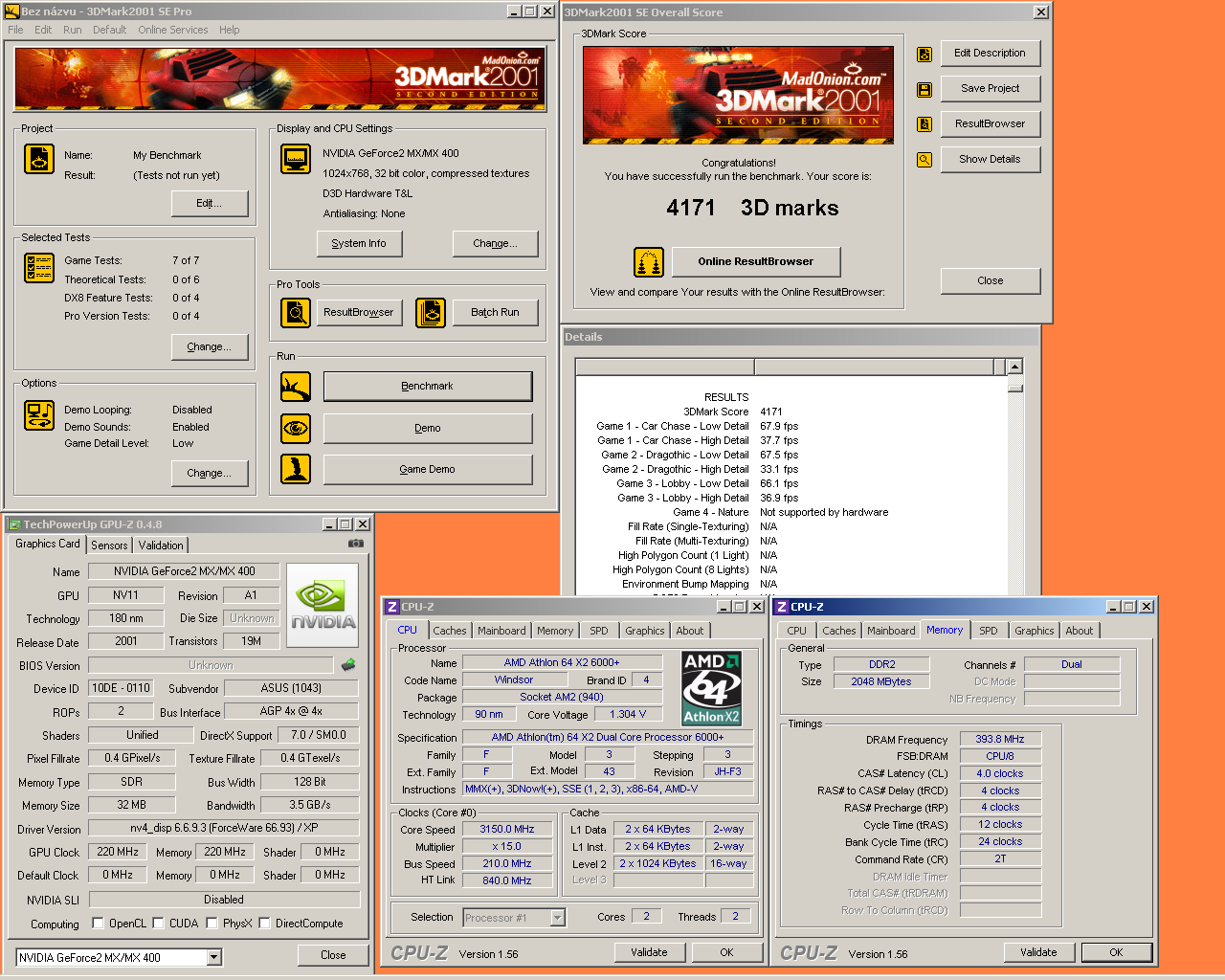1225x980 pixels.
Task: Open the Help menu in 3DMark2001
Action: [229, 30]
